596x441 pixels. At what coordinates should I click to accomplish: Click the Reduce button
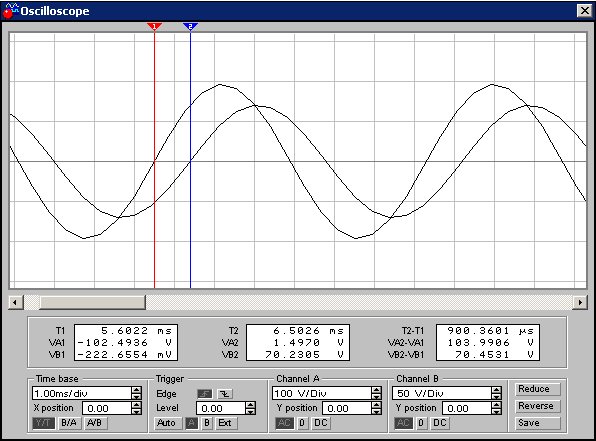pyautogui.click(x=537, y=389)
